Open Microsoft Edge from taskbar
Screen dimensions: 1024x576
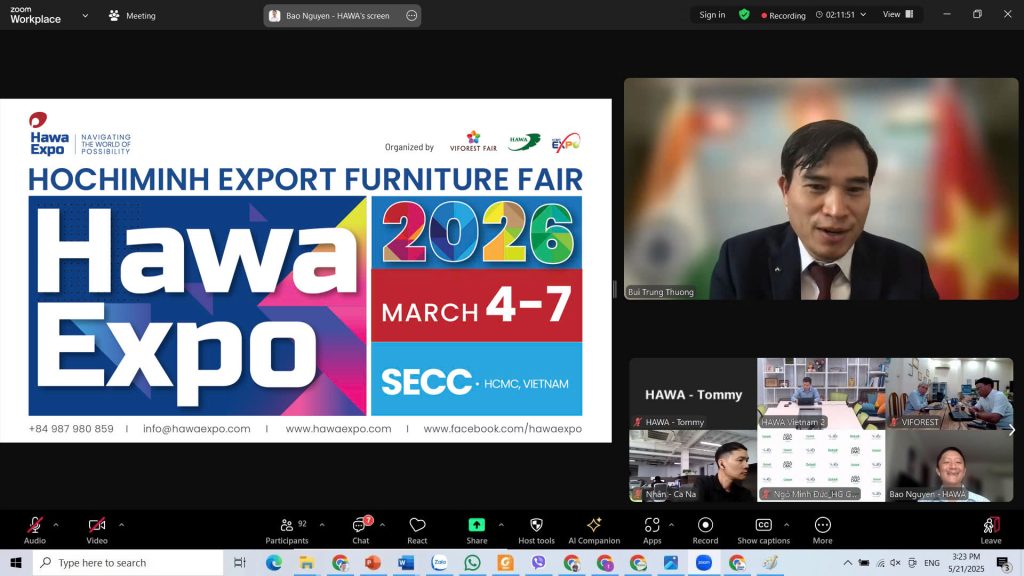(274, 562)
